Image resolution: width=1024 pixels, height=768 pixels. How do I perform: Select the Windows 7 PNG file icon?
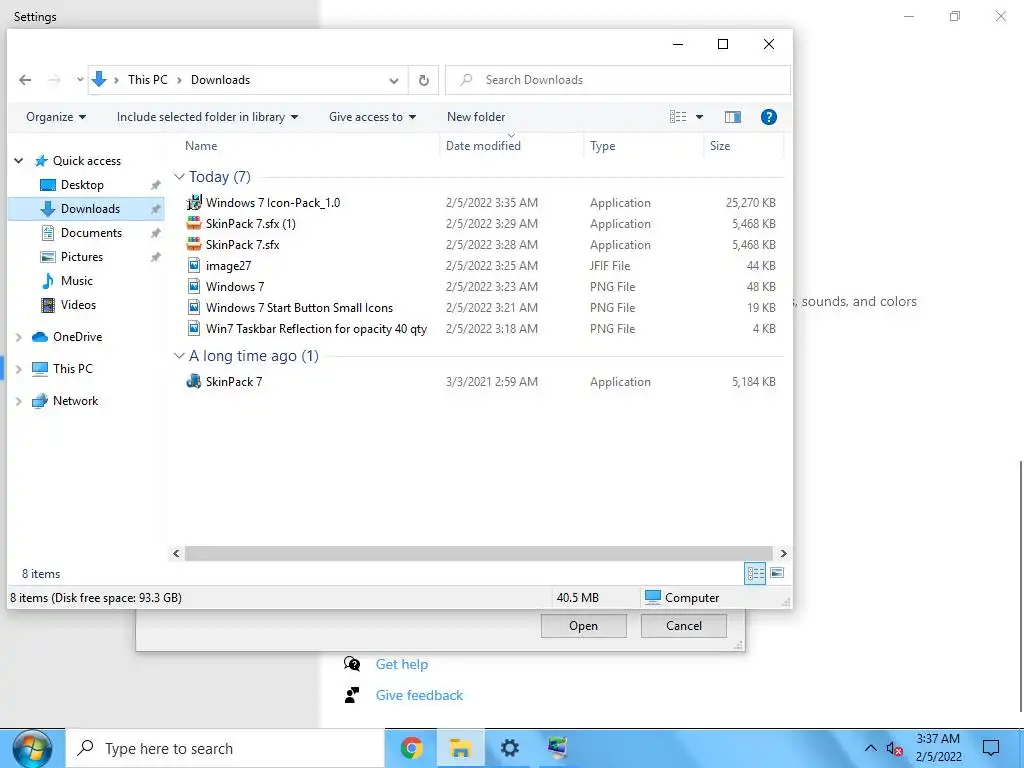(x=194, y=287)
